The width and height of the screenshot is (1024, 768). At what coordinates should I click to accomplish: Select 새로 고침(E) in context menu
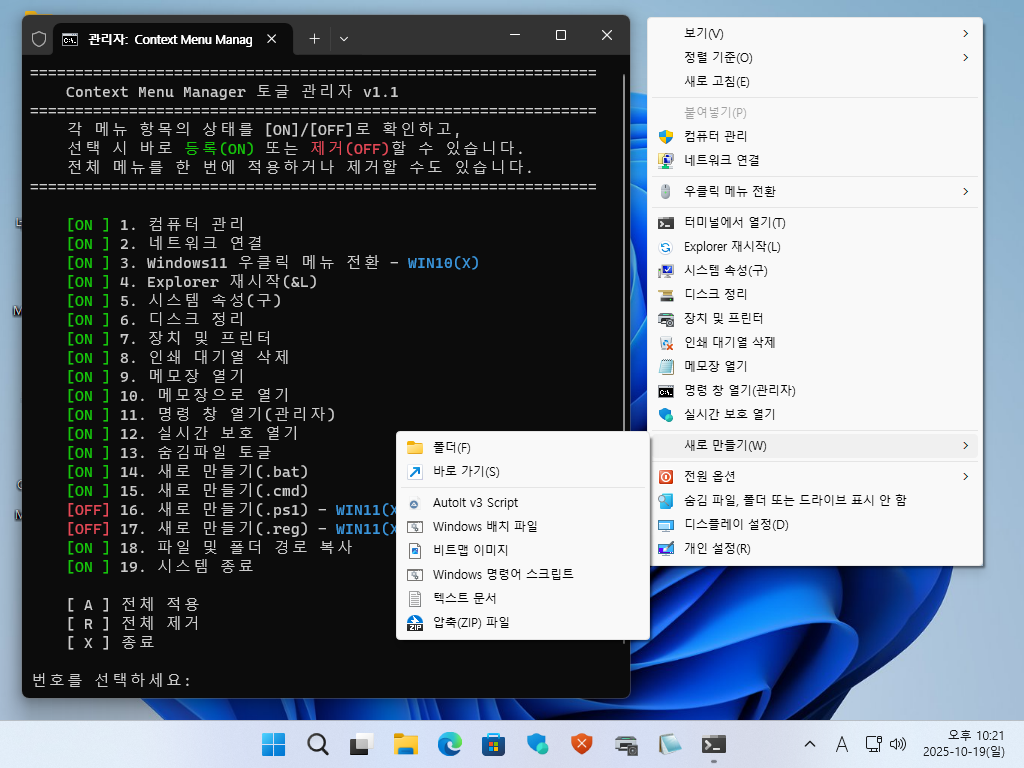coord(815,82)
